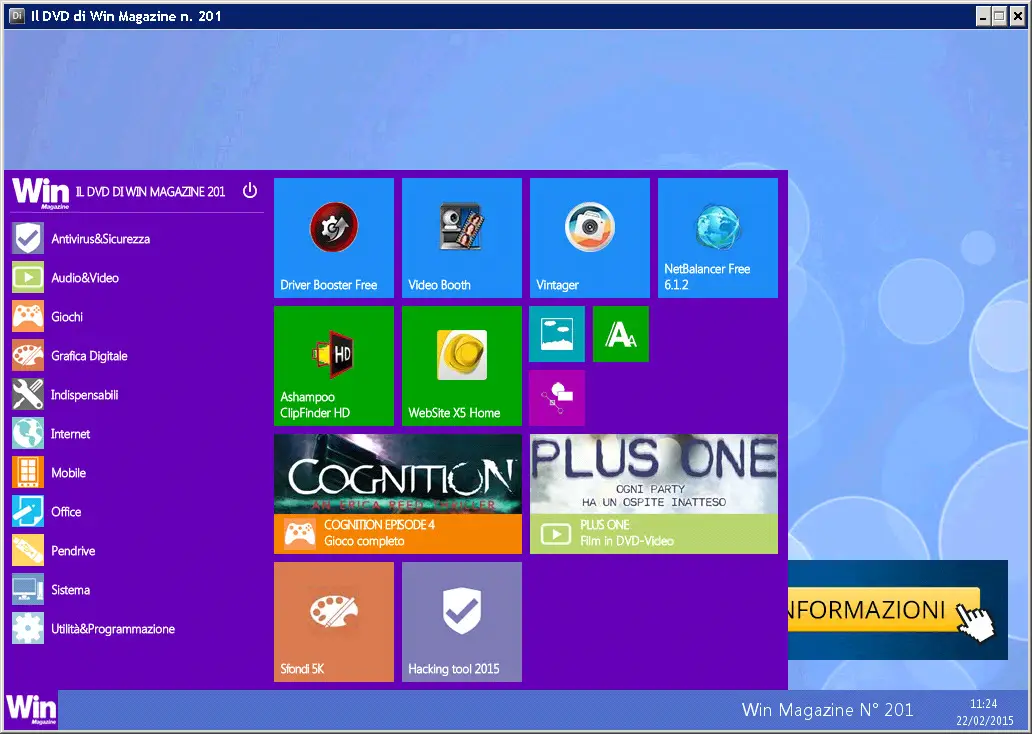Open the NetBalancer Free 6.1.2 tile
Viewport: 1032px width, 734px height.
tap(717, 238)
